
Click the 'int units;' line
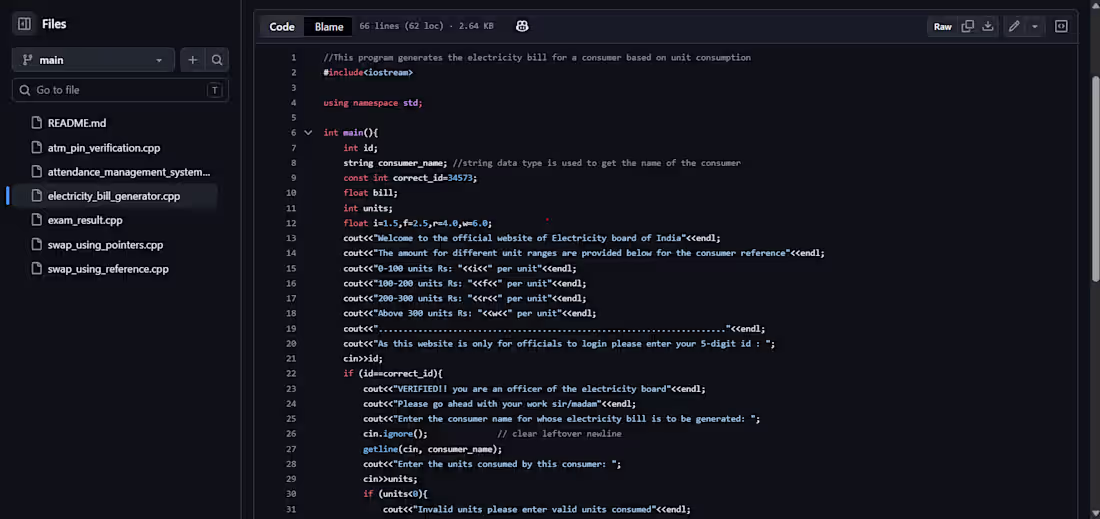coord(368,208)
